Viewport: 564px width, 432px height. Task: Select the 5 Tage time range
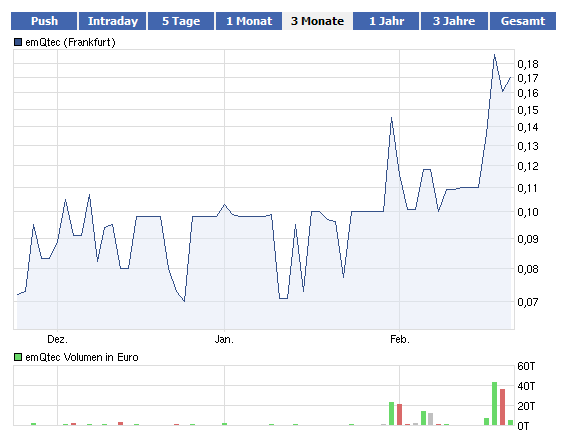click(x=181, y=21)
